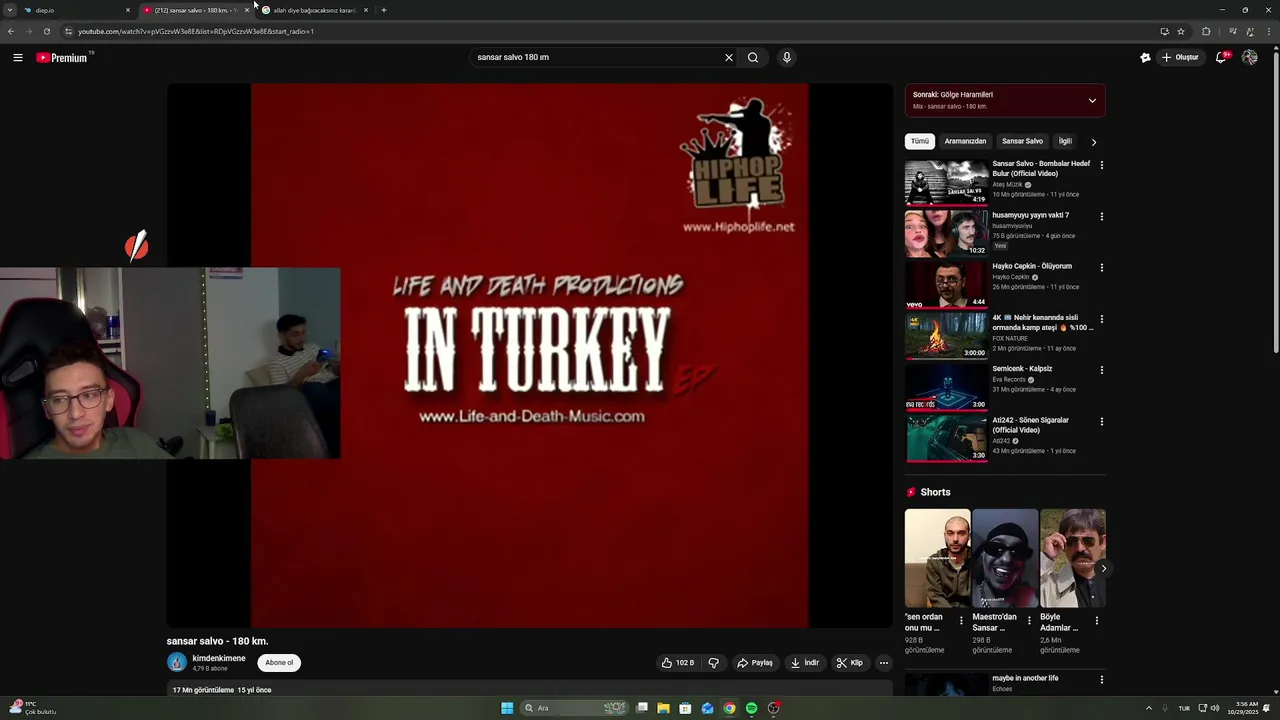The image size is (1280, 720).
Task: Open options for Bombalar Hedef Bulur video
Action: pyautogui.click(x=1102, y=165)
